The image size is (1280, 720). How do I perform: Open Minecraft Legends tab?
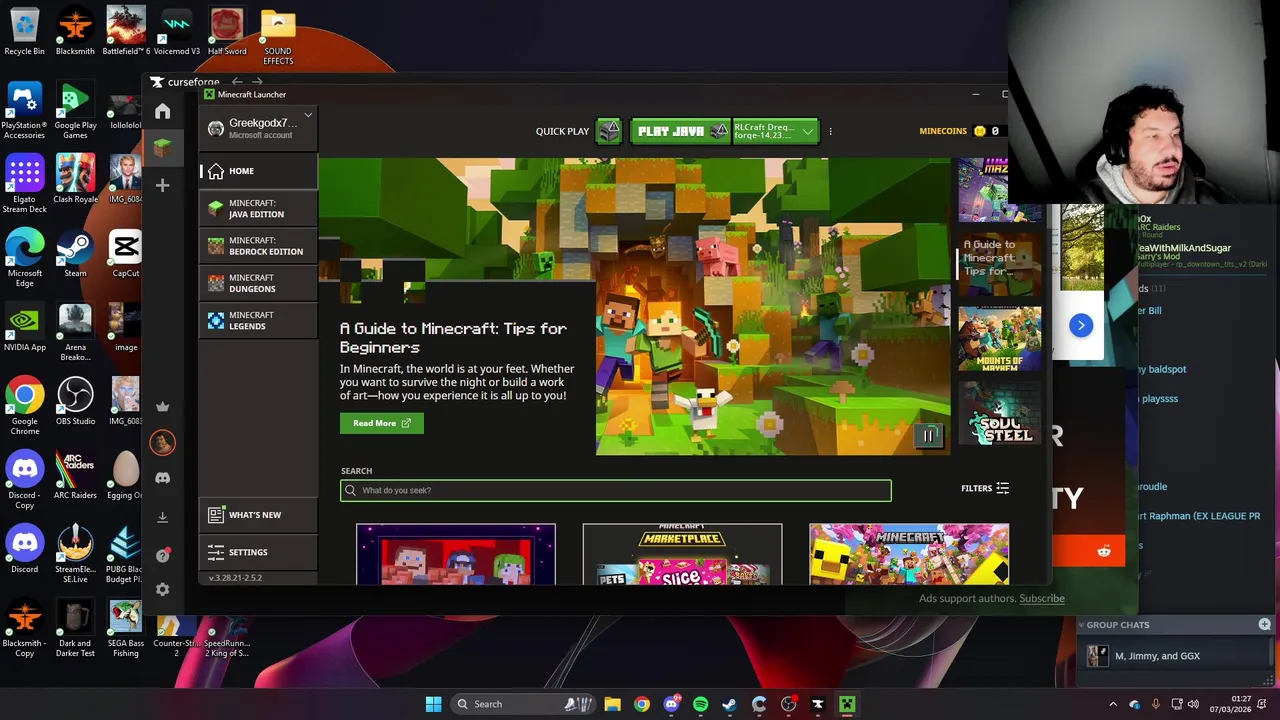pos(259,321)
